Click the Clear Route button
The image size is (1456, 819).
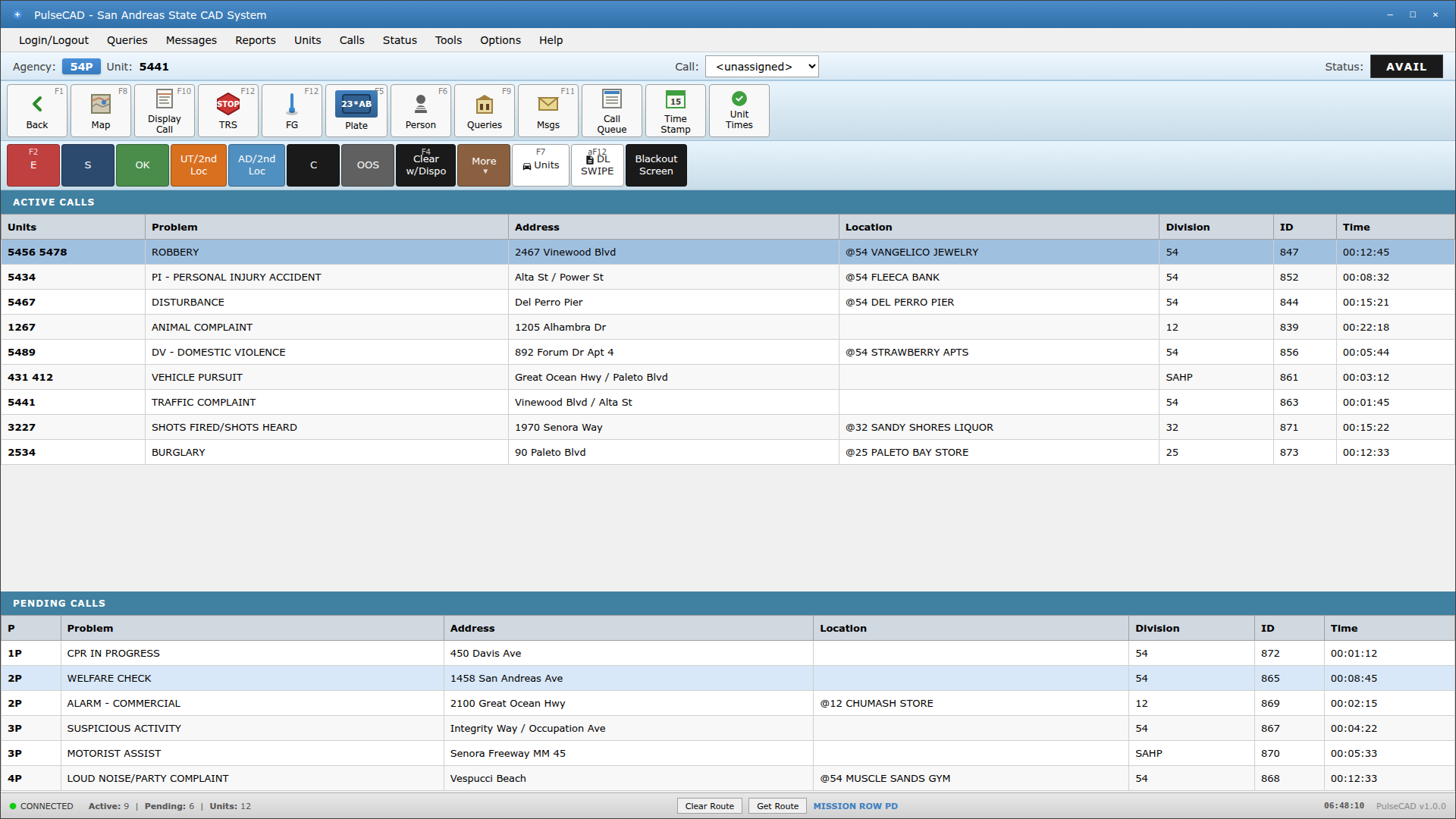point(709,806)
